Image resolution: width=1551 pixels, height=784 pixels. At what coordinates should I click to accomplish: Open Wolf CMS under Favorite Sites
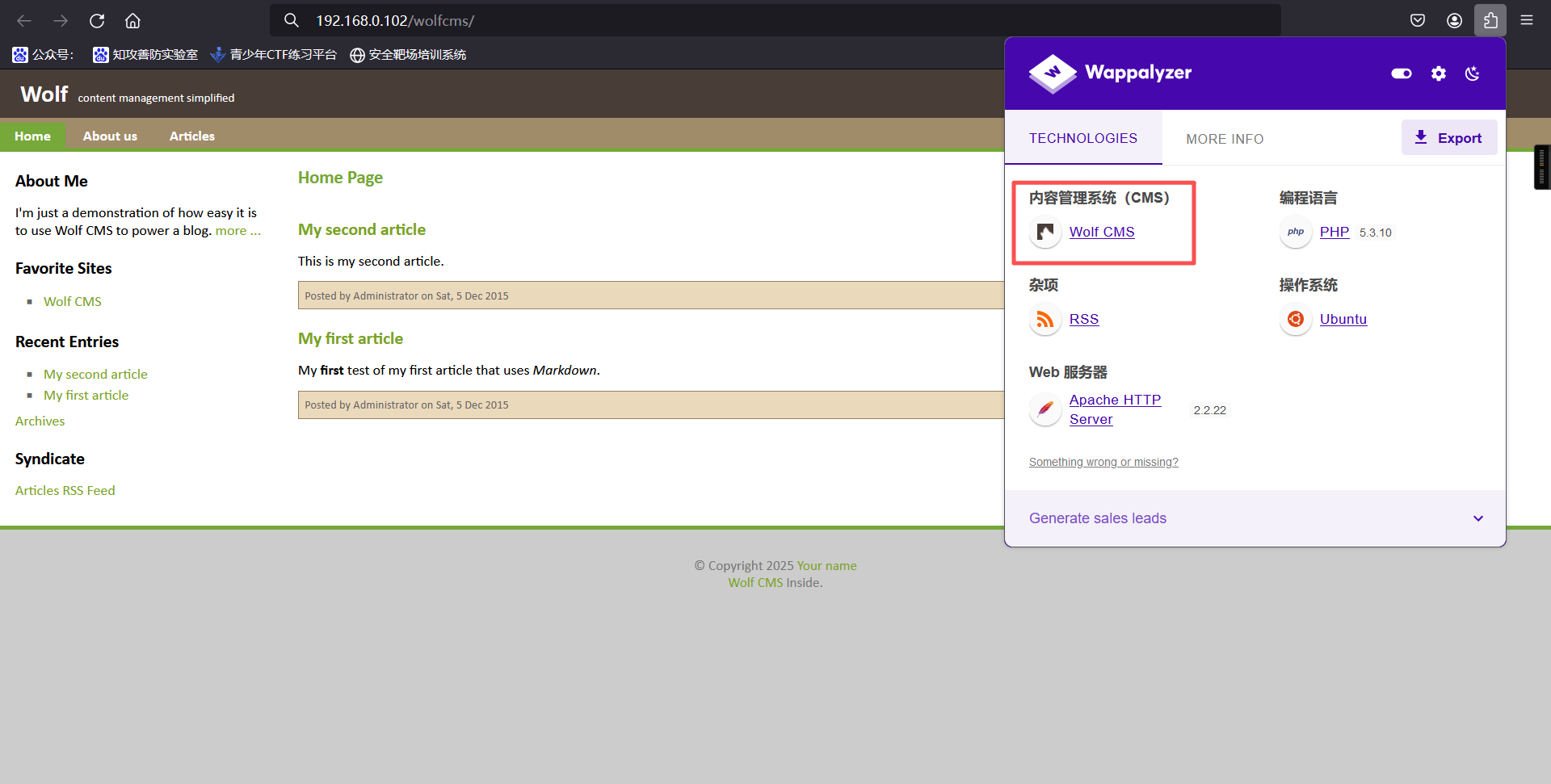tap(73, 301)
